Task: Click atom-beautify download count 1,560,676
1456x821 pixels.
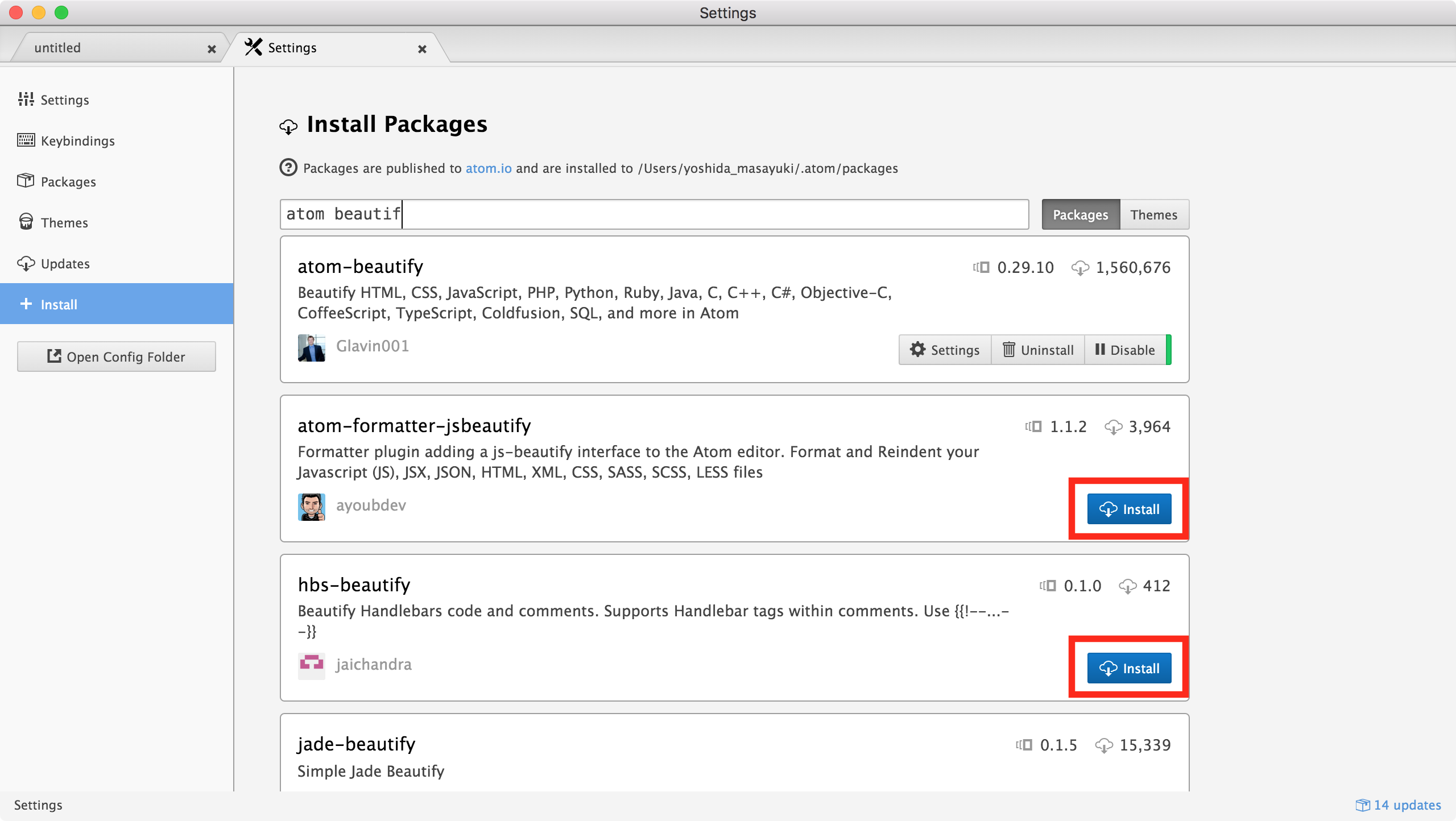Action: click(1133, 267)
